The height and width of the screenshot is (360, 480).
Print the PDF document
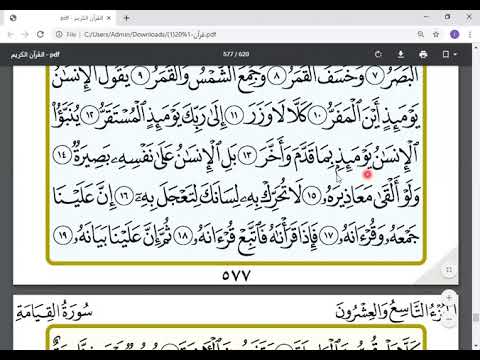423,54
